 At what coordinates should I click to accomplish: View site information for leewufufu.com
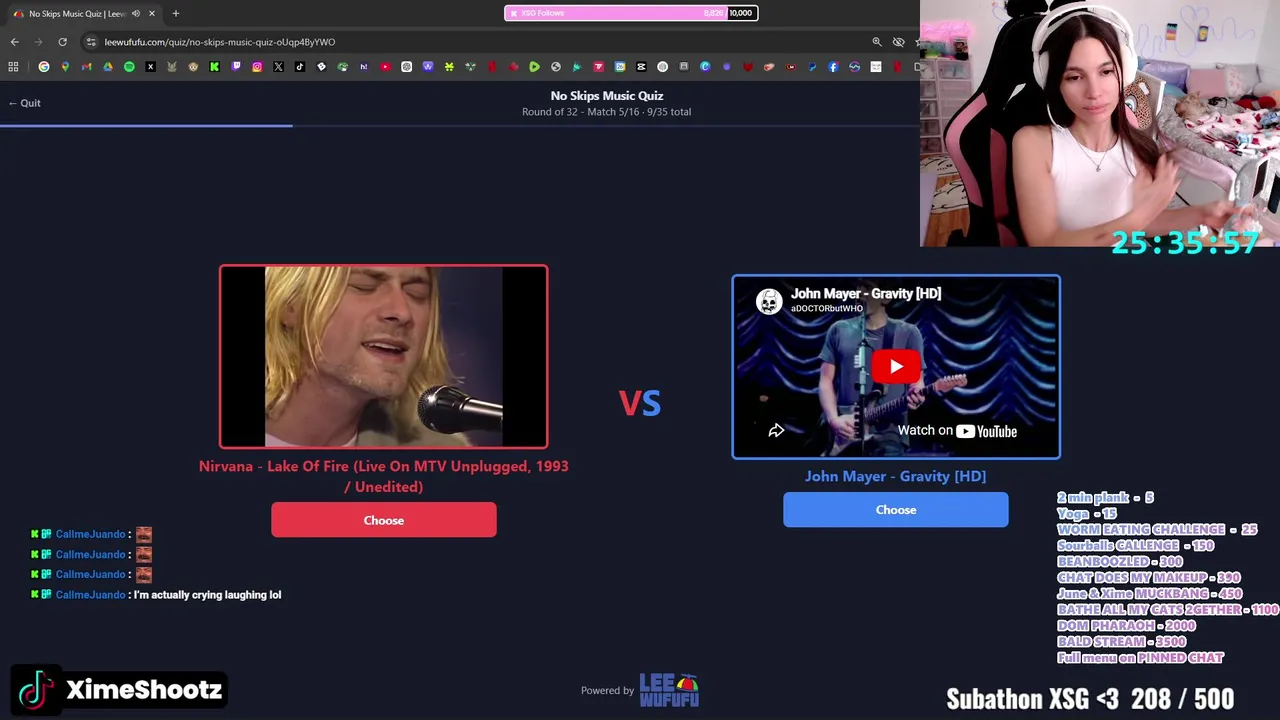[91, 42]
